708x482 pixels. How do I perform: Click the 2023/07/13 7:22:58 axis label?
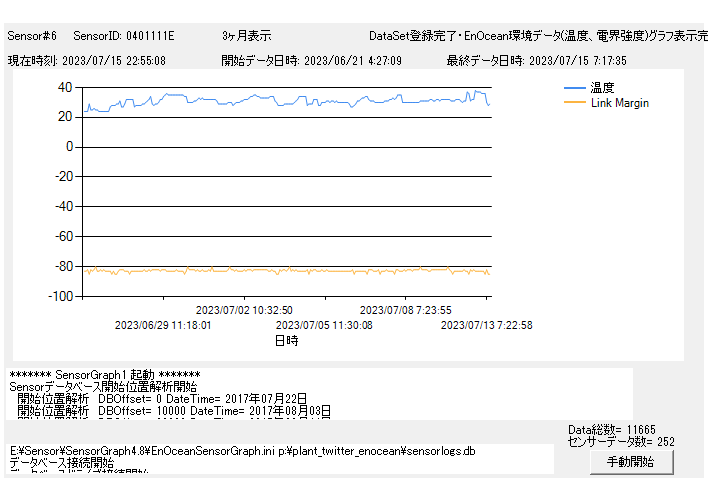486,325
